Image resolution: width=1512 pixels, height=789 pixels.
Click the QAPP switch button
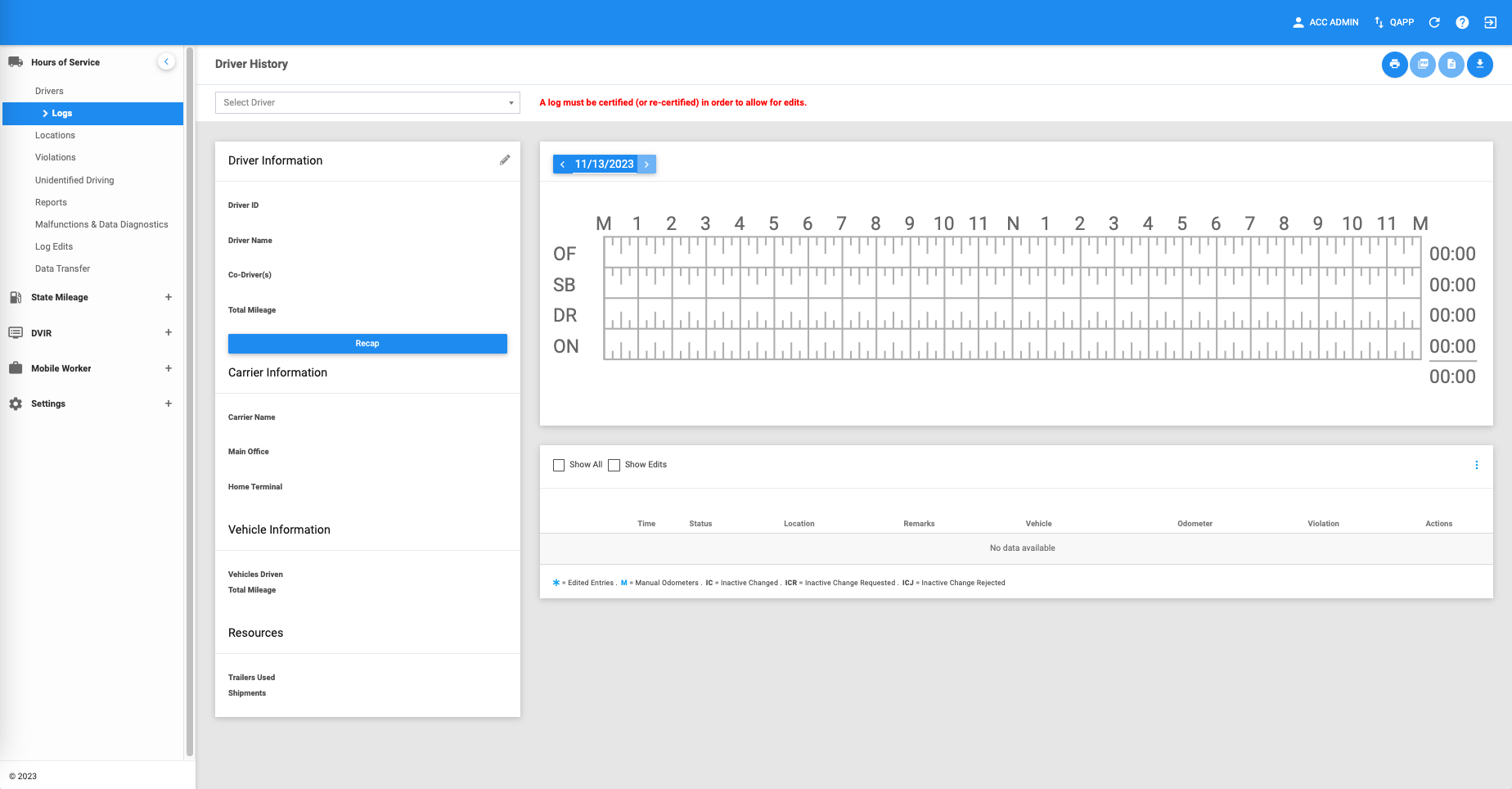pos(1394,22)
